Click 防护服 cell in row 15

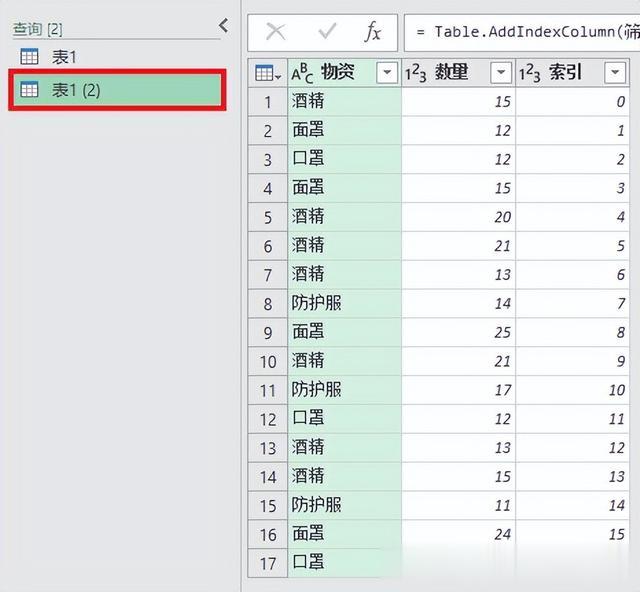click(344, 505)
